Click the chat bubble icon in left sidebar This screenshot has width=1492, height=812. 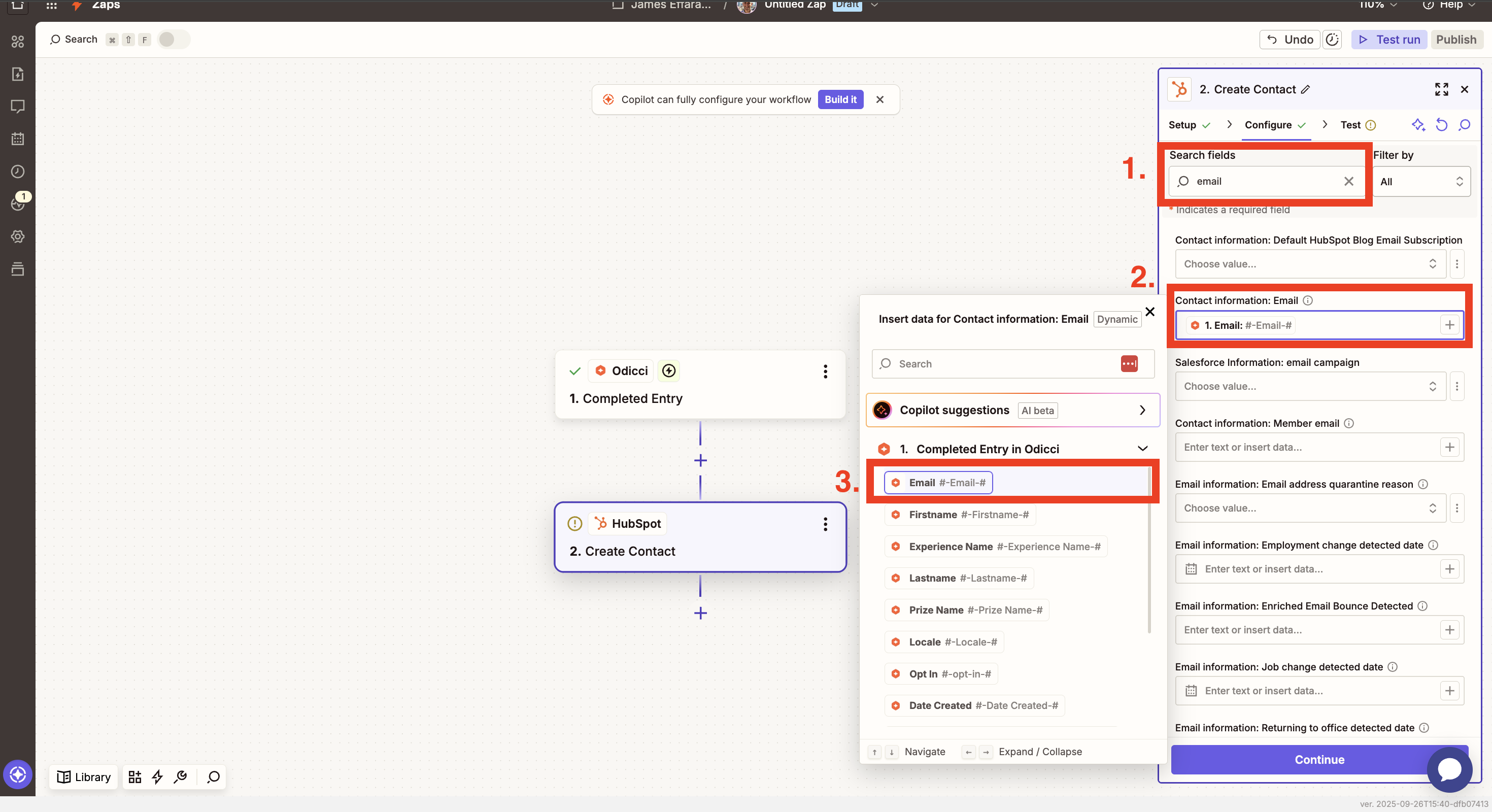tap(18, 107)
